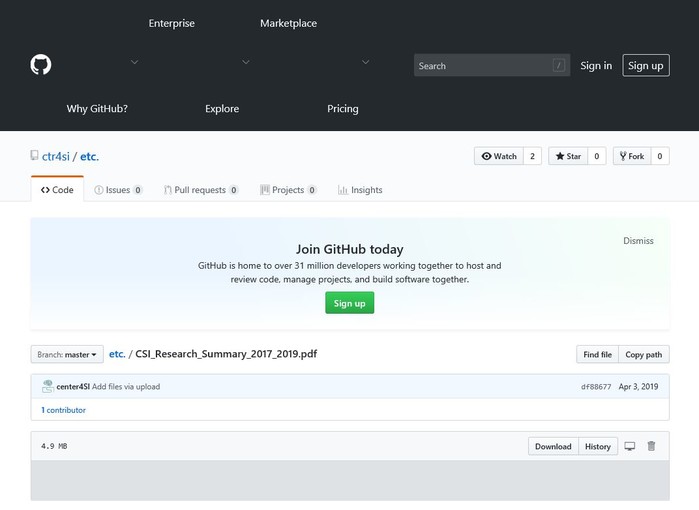The image size is (699, 510).
Task: Click the CSI_Research_Summary_2017_2019.pdf file name
Action: [226, 354]
